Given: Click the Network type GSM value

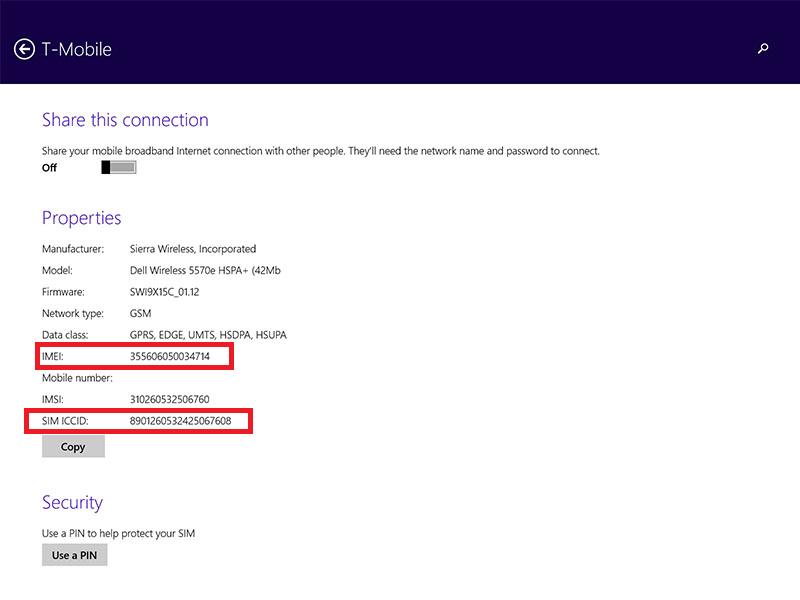Looking at the screenshot, I should (x=140, y=313).
